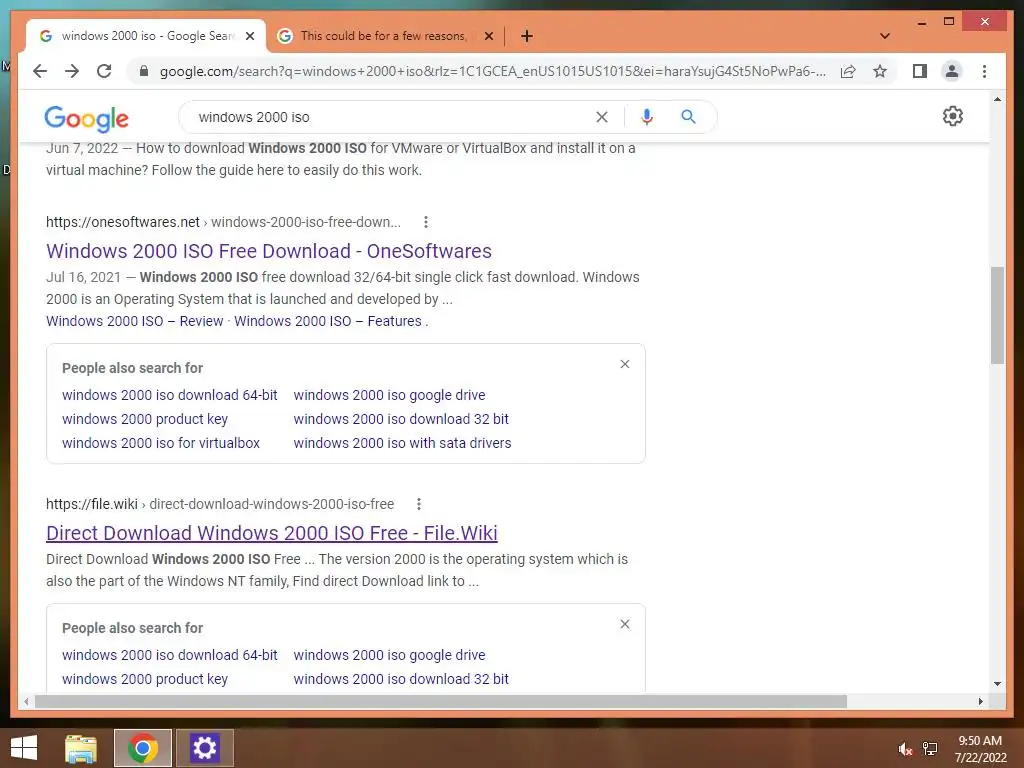The image size is (1024, 768).
Task: Open Settings from the taskbar gear
Action: tap(204, 748)
